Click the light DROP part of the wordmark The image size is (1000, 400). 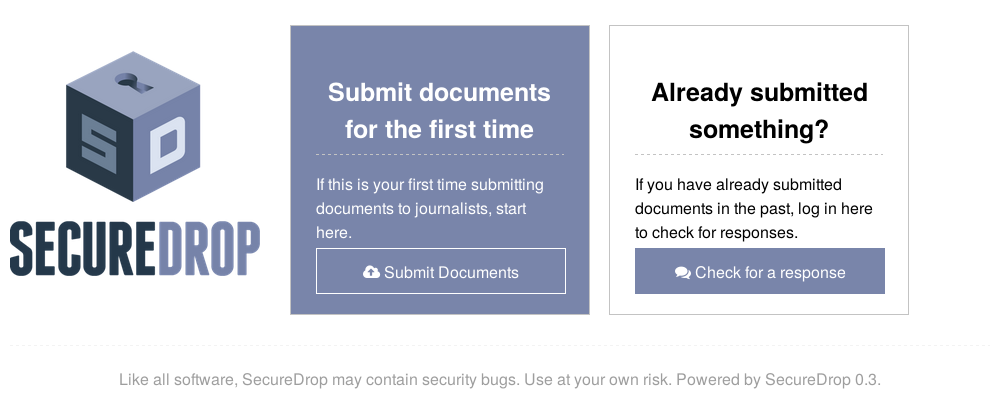click(x=209, y=249)
